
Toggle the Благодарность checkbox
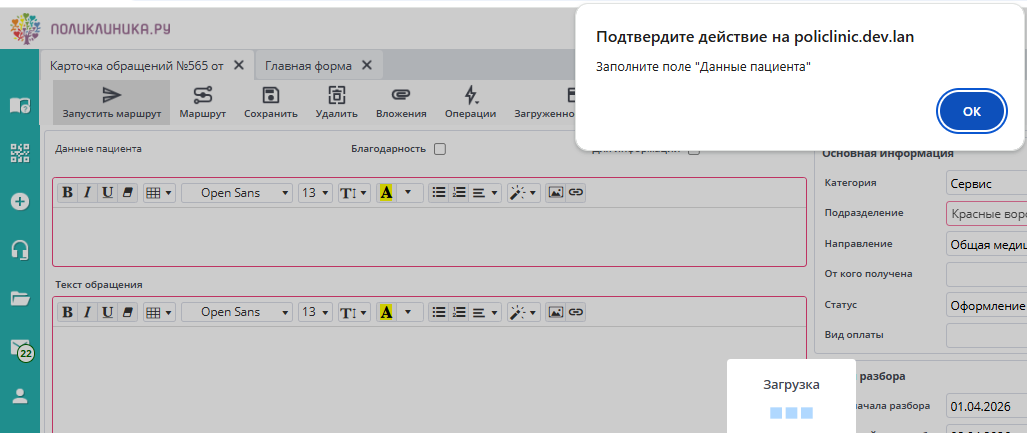pos(440,149)
